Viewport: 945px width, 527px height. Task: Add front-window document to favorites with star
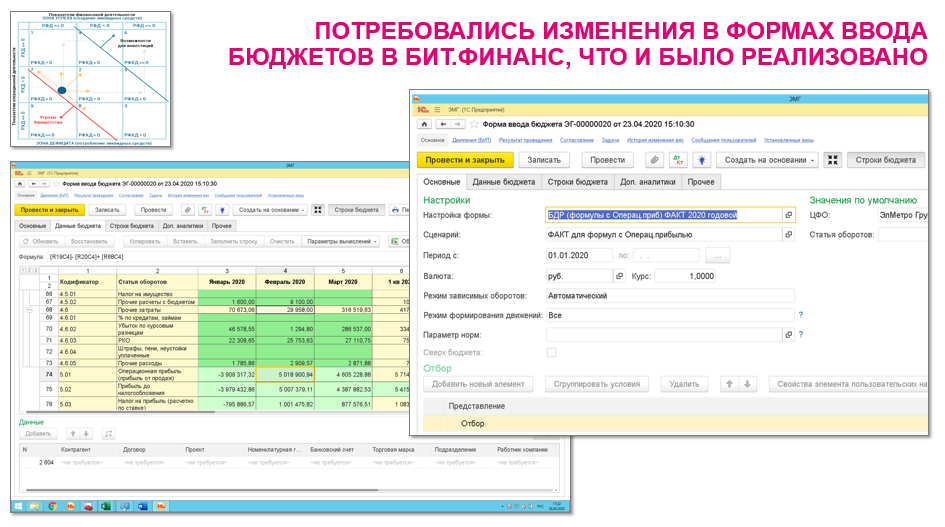click(474, 124)
